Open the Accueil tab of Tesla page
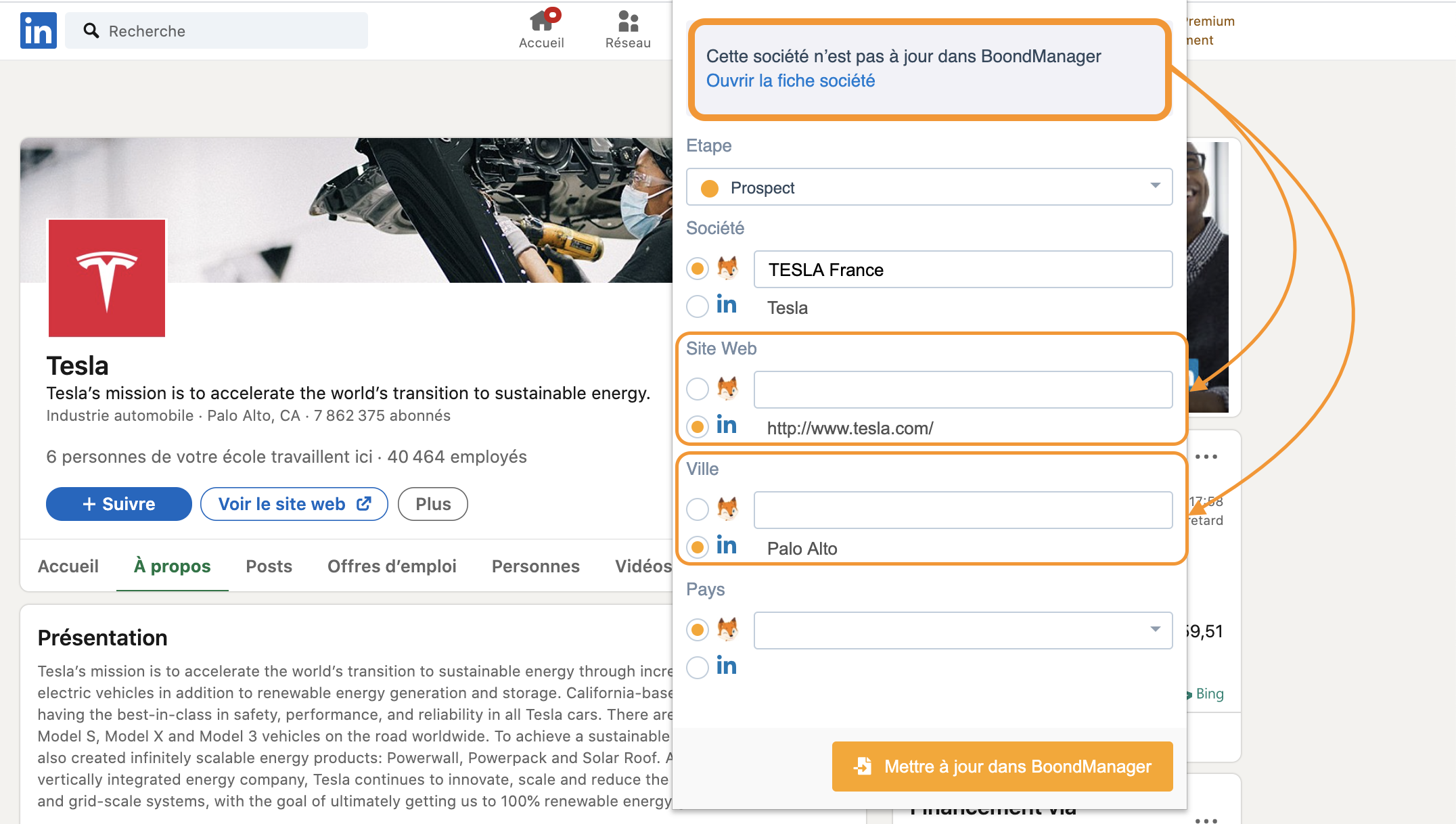1456x824 pixels. tap(68, 566)
